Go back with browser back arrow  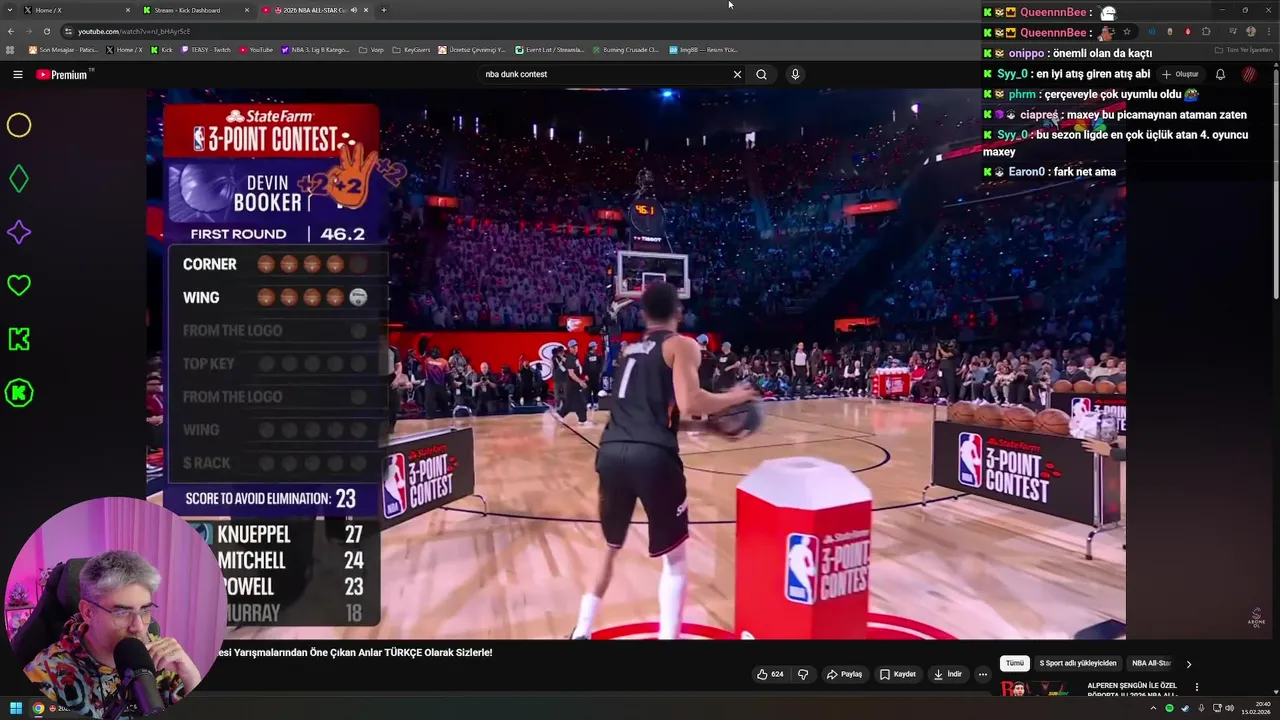click(11, 31)
